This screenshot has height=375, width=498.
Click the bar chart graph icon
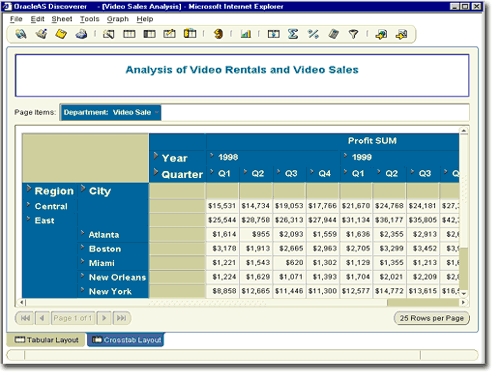click(x=246, y=34)
